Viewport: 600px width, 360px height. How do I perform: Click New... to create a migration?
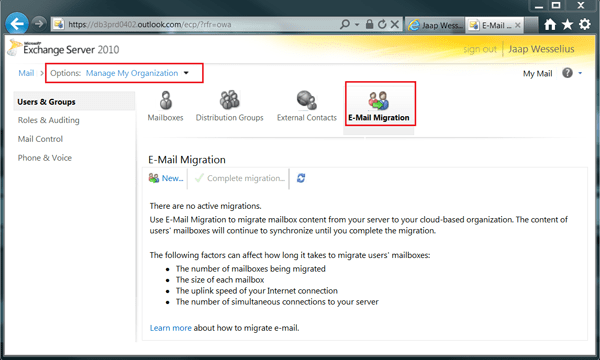pyautogui.click(x=166, y=178)
